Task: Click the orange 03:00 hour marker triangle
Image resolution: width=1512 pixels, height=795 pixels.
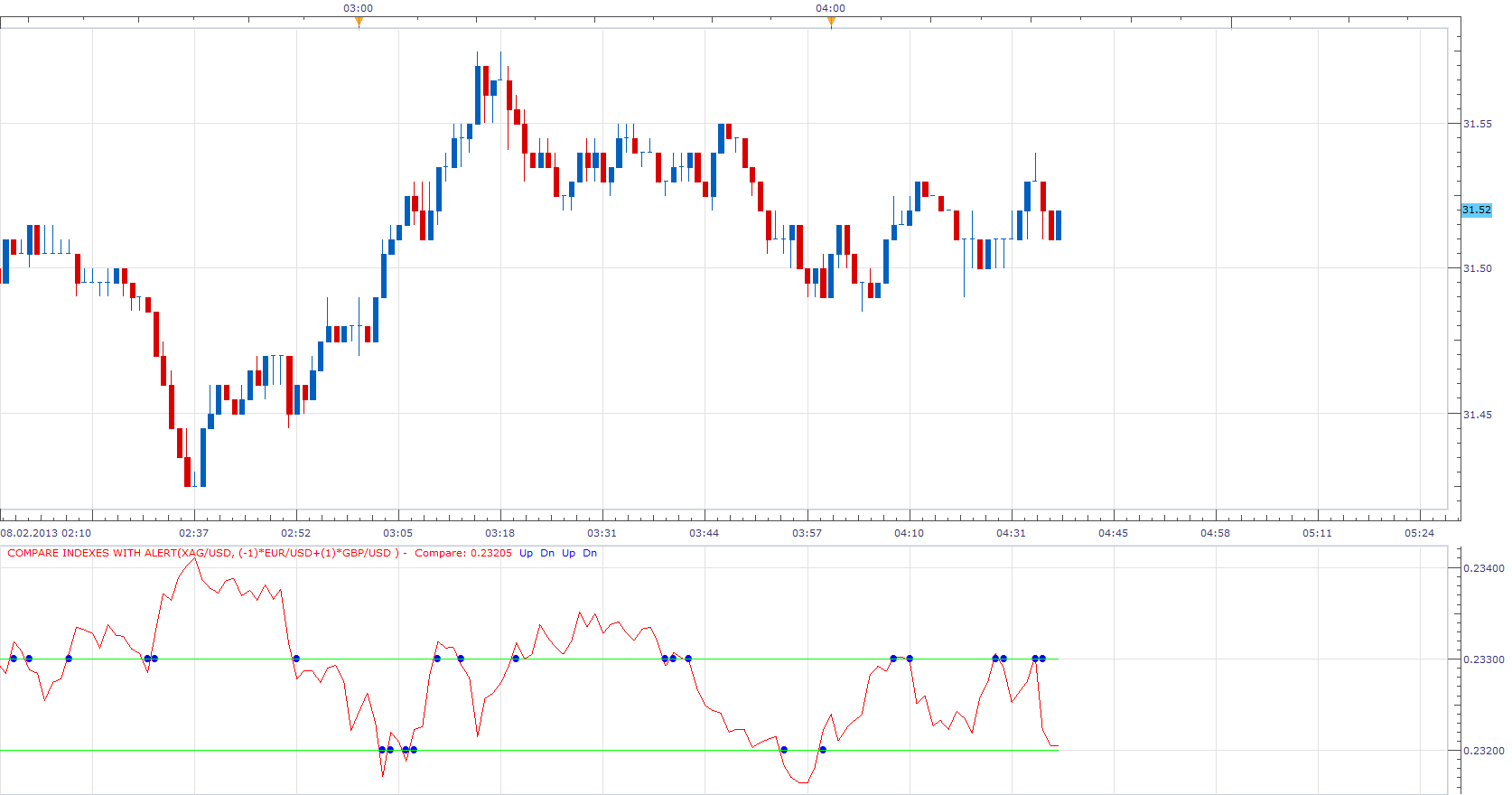Action: click(359, 23)
